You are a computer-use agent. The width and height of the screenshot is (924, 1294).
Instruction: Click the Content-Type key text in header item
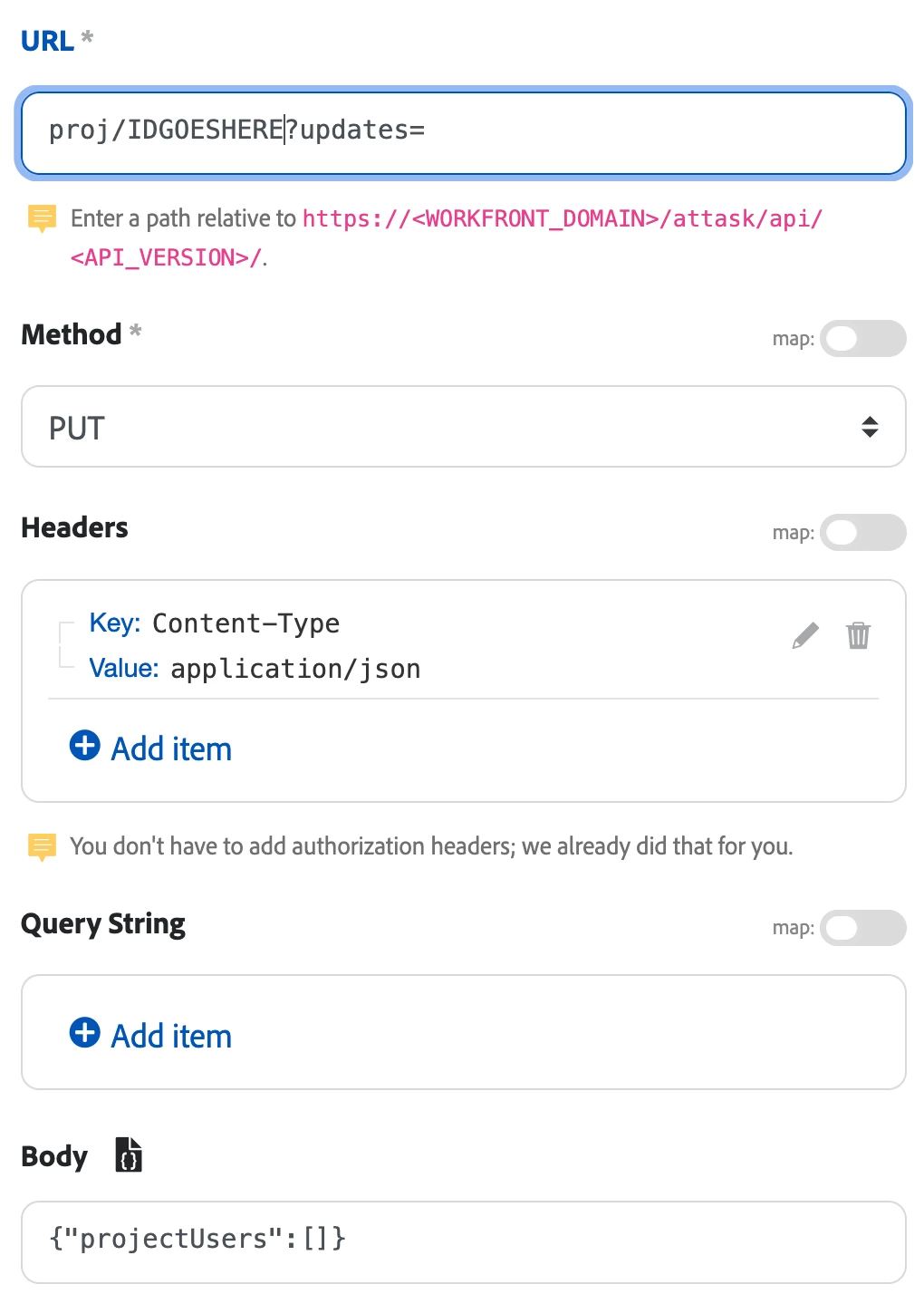click(245, 623)
